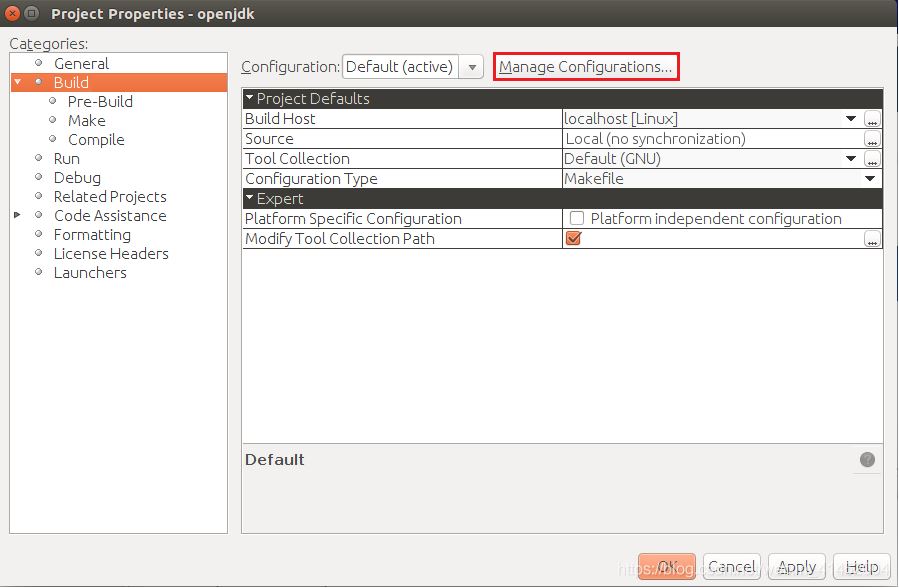The image size is (899, 588).
Task: Open the Tool Collection ellipsis button
Action: [872, 160]
